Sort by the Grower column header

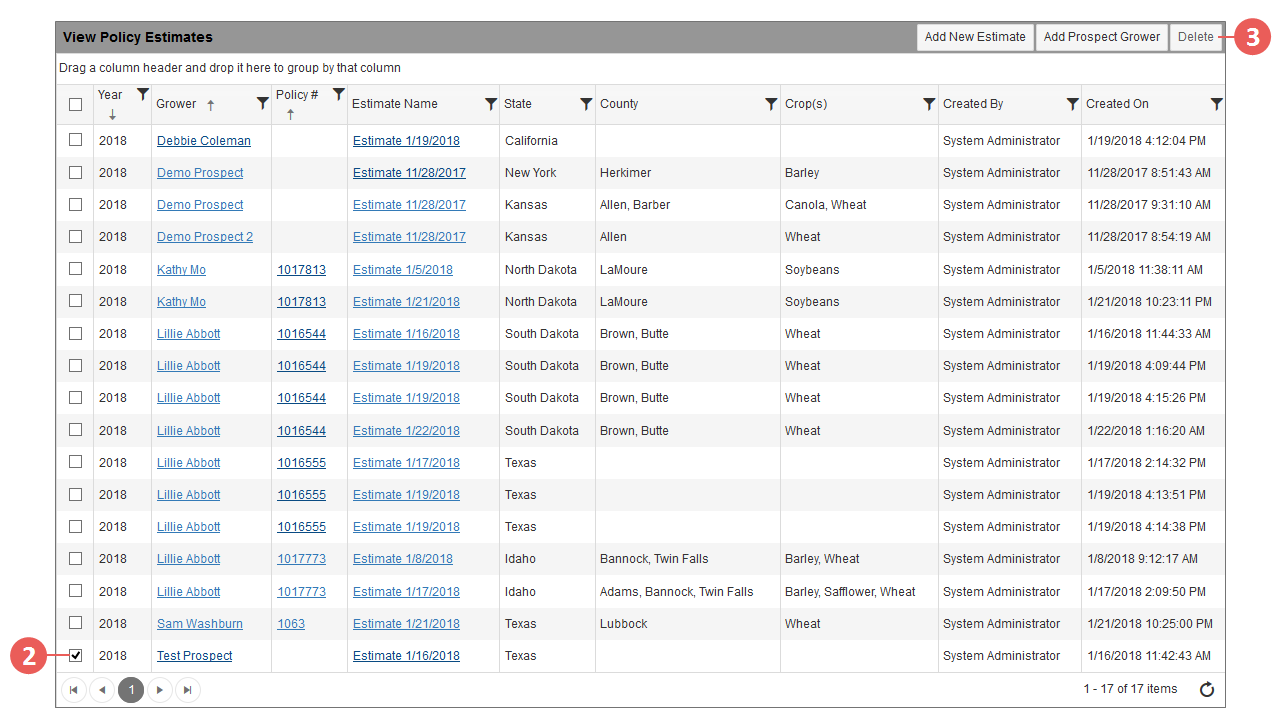176,104
